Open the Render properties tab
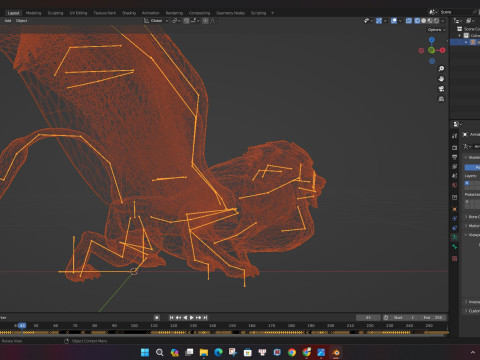480x360 pixels. tap(454, 147)
